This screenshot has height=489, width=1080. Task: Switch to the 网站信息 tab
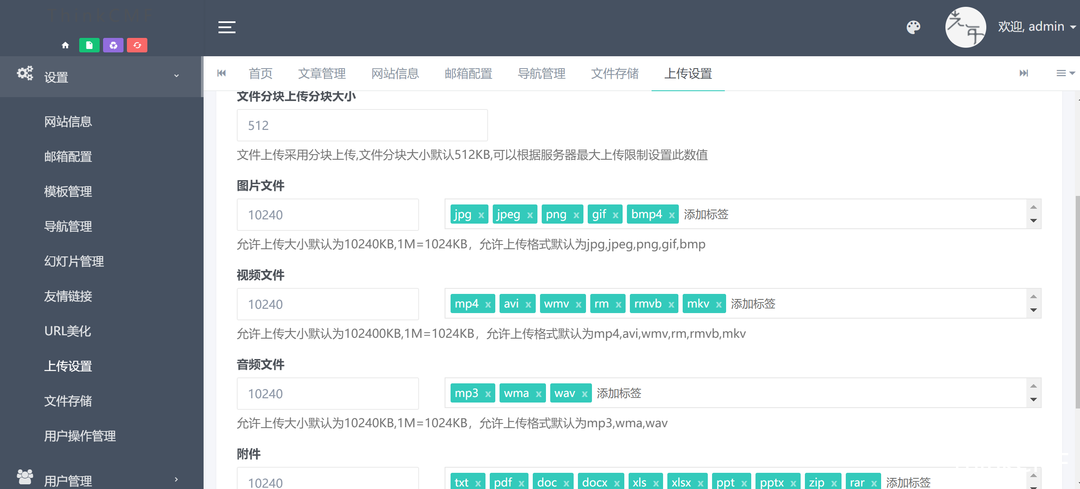click(395, 74)
